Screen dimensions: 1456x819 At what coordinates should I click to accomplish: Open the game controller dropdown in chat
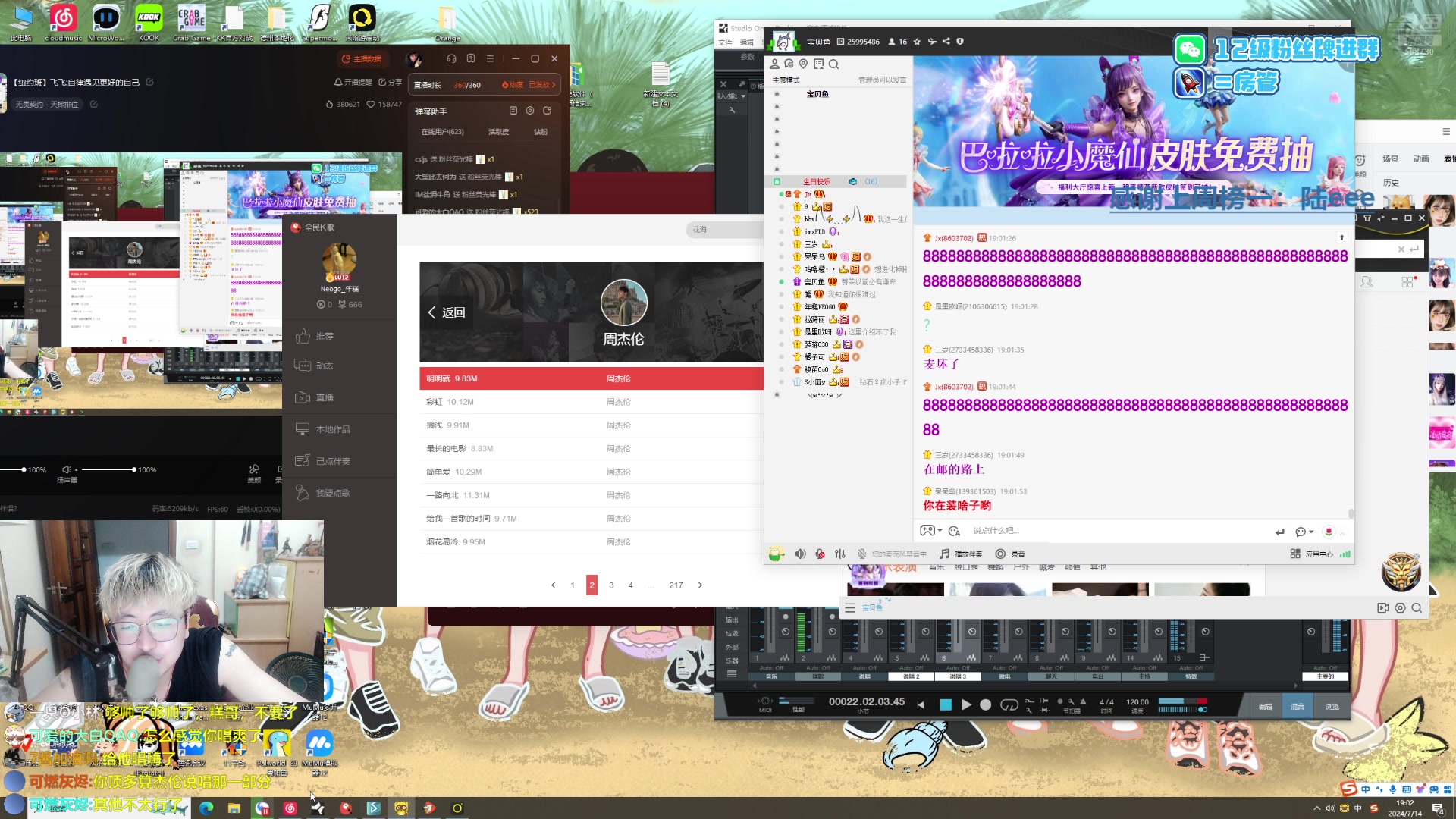[931, 531]
